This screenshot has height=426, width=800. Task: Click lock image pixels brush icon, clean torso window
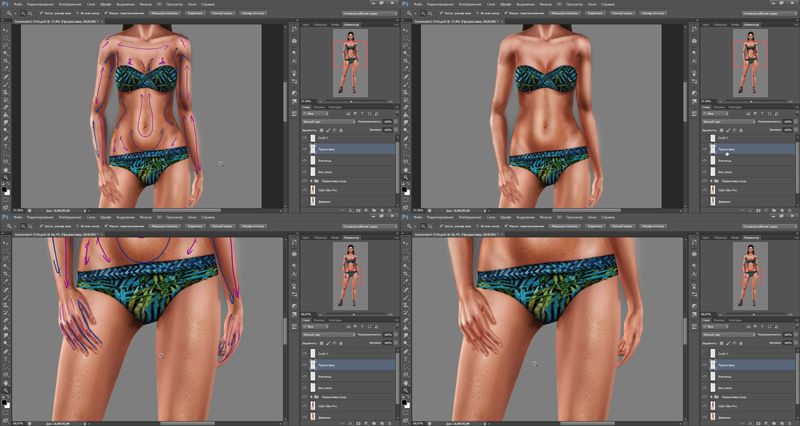point(728,130)
